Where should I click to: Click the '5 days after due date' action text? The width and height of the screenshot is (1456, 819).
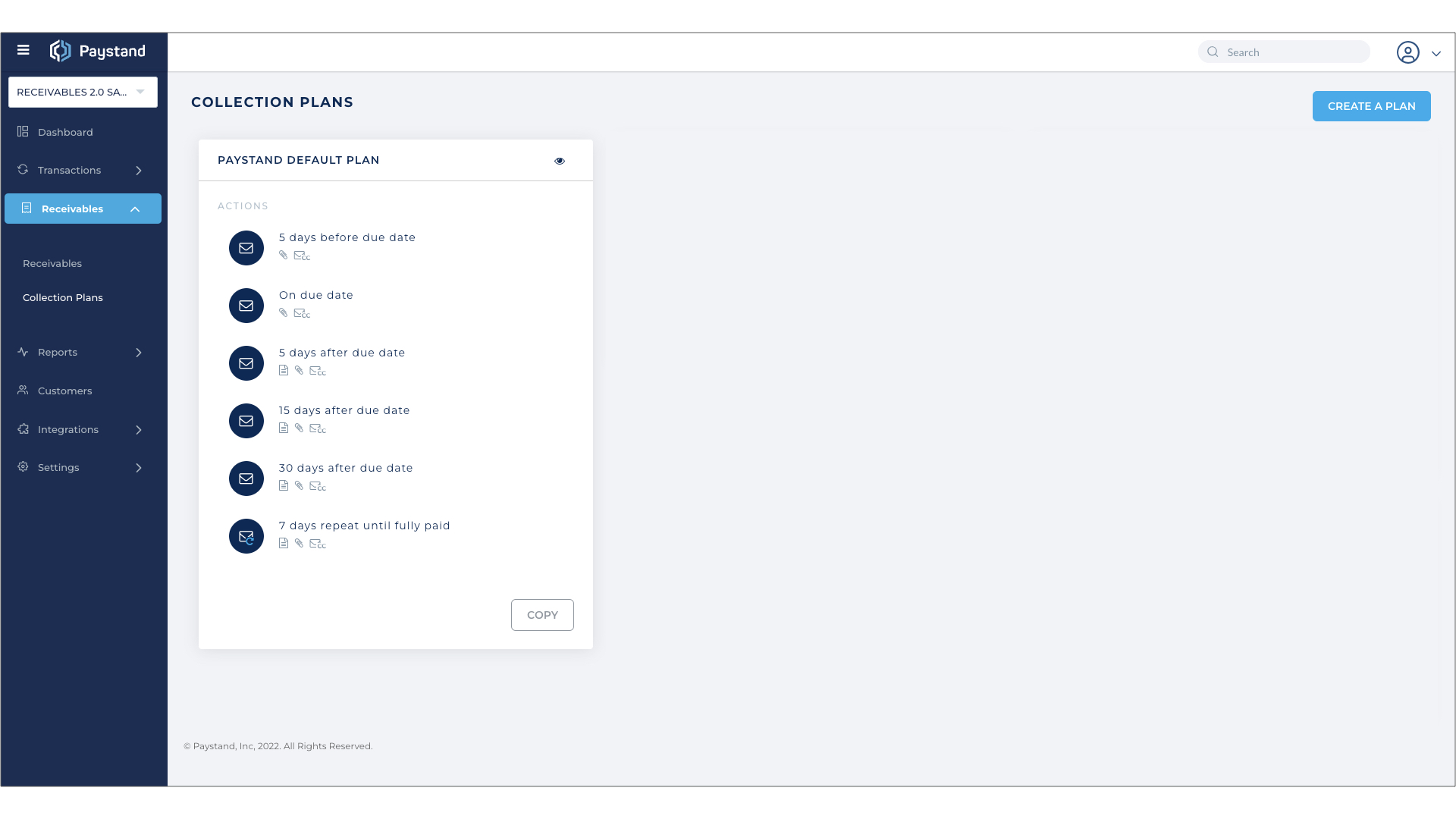pyautogui.click(x=342, y=353)
